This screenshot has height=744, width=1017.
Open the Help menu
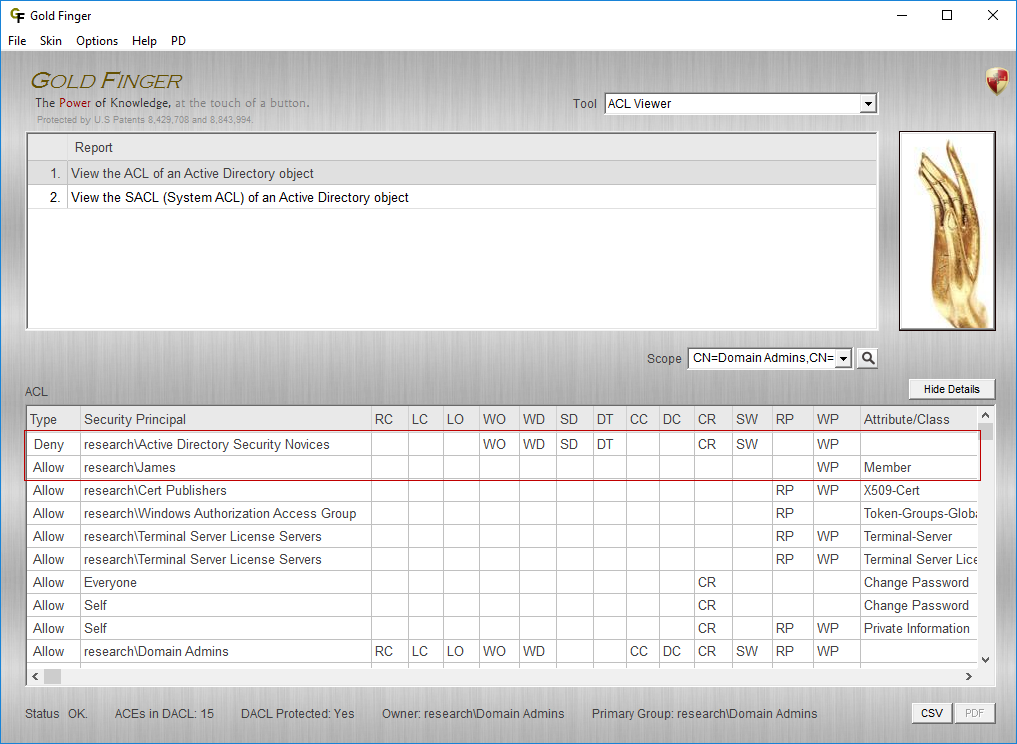144,41
